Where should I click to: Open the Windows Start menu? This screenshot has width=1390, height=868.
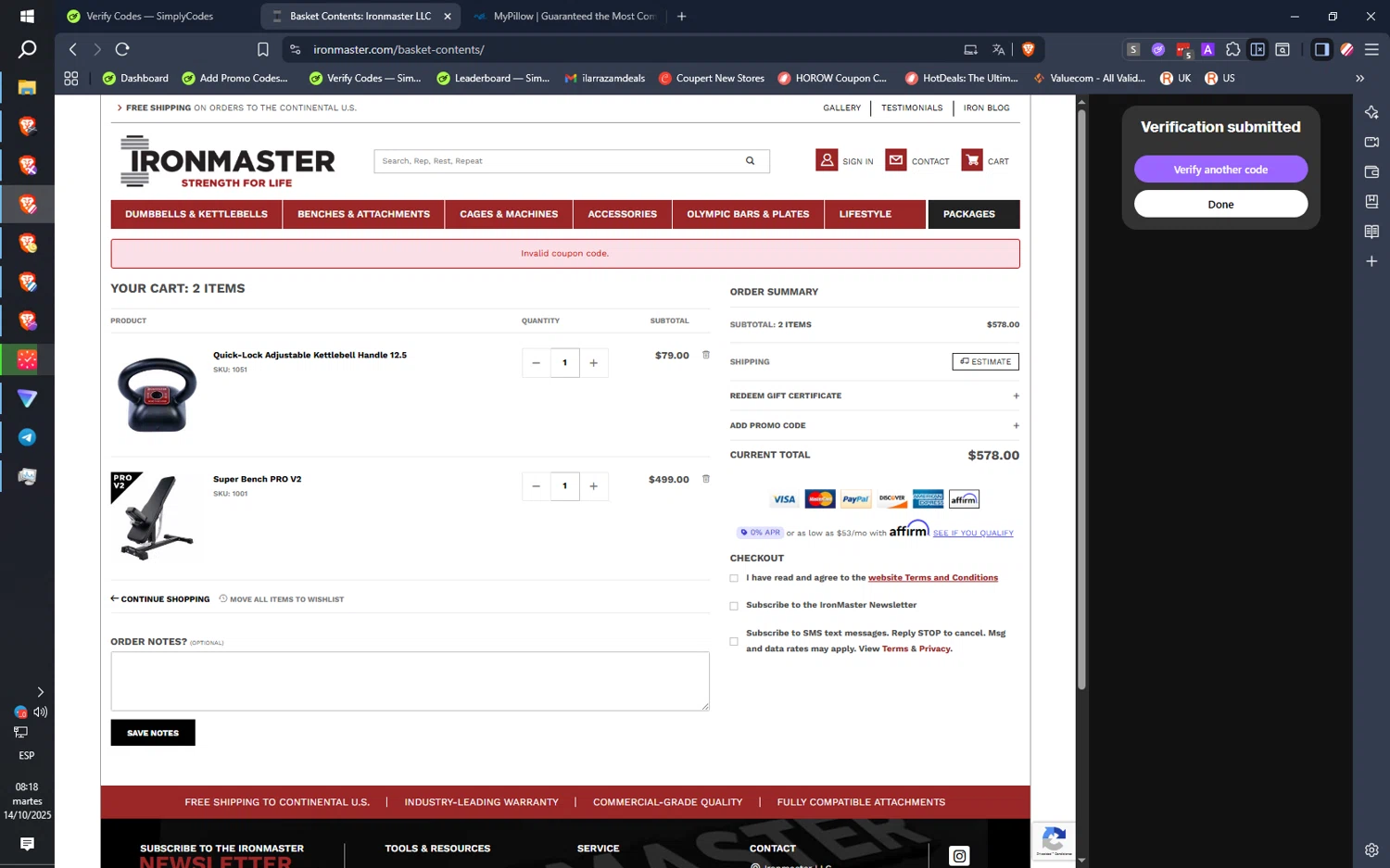pos(27,16)
